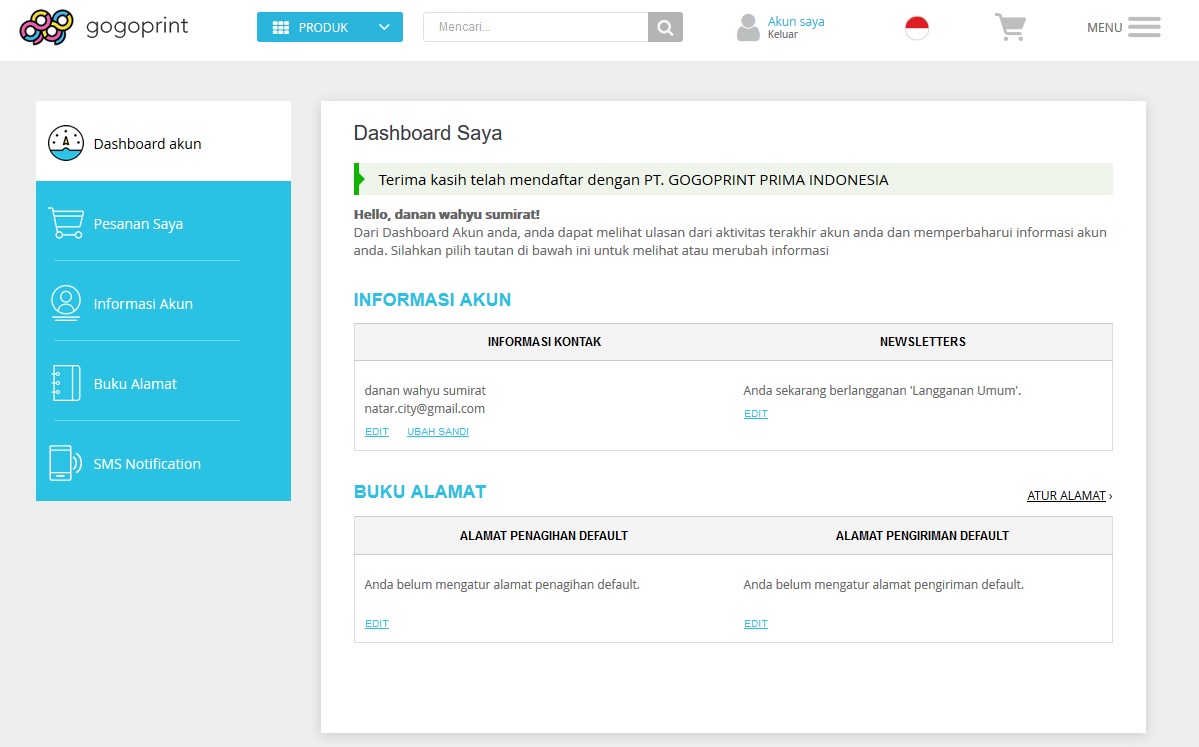Click the Akun saya profile avatar icon
Image resolution: width=1199 pixels, height=747 pixels.
[748, 27]
